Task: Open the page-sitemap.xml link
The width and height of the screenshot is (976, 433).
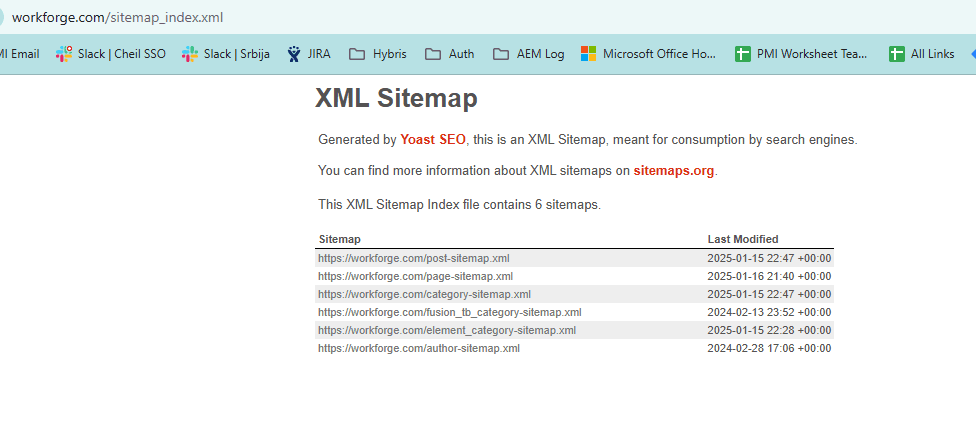Action: [x=415, y=276]
